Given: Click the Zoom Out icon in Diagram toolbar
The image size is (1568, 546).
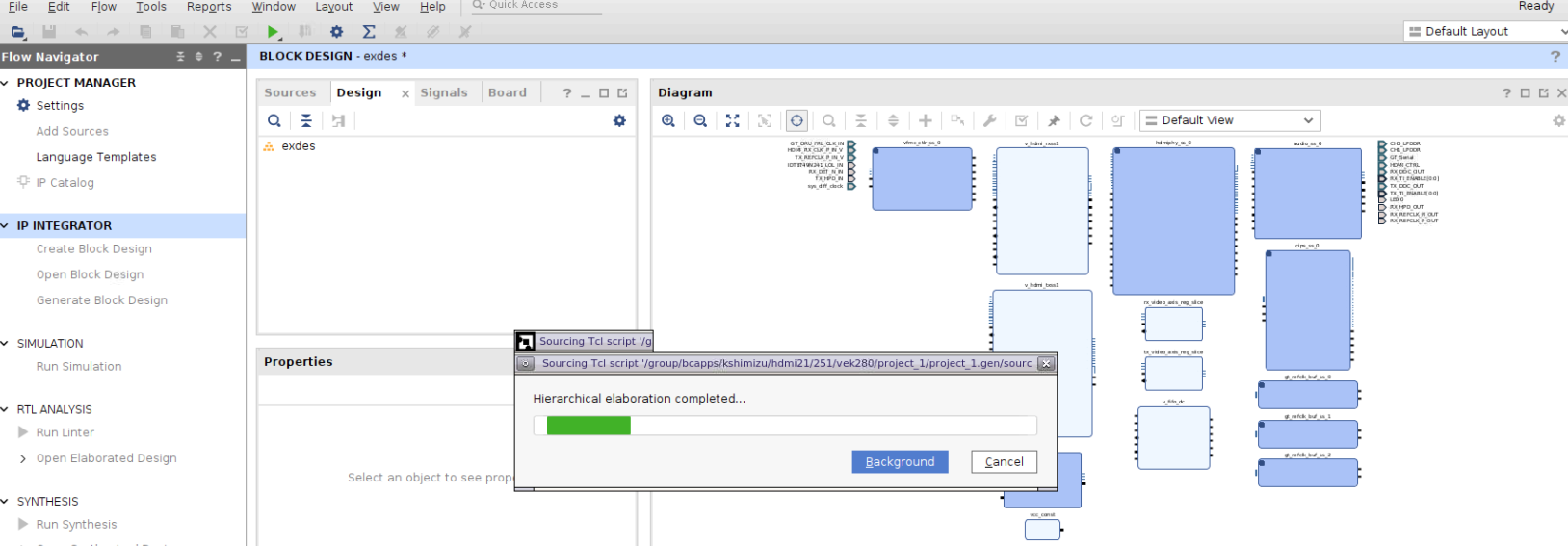Looking at the screenshot, I should click(x=700, y=120).
